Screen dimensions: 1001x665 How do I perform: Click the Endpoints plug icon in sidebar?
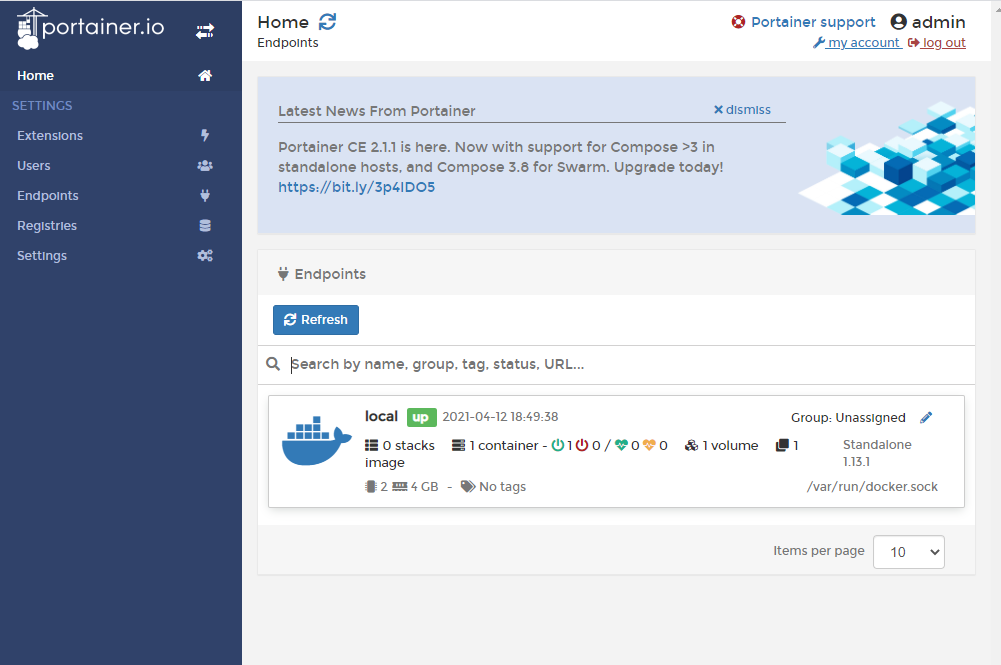(205, 195)
